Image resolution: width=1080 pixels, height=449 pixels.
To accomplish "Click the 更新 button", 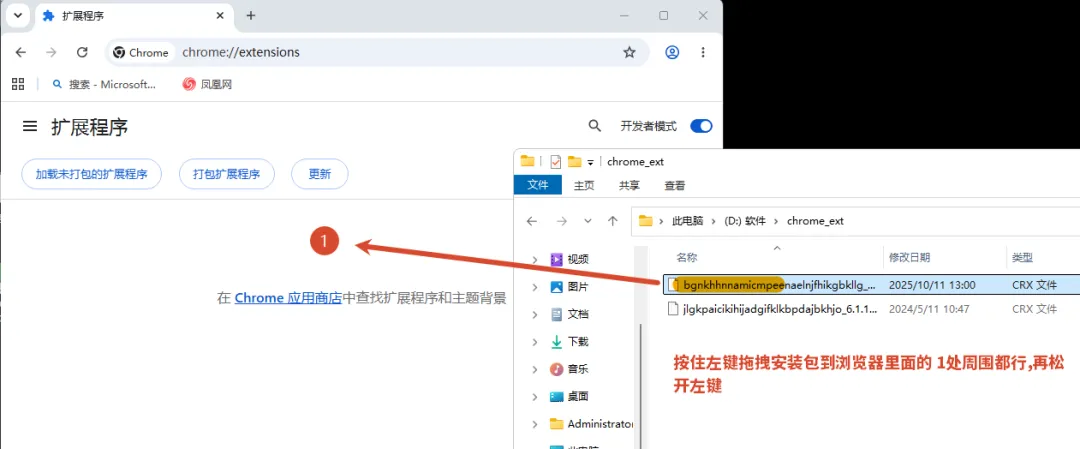I will pyautogui.click(x=320, y=174).
